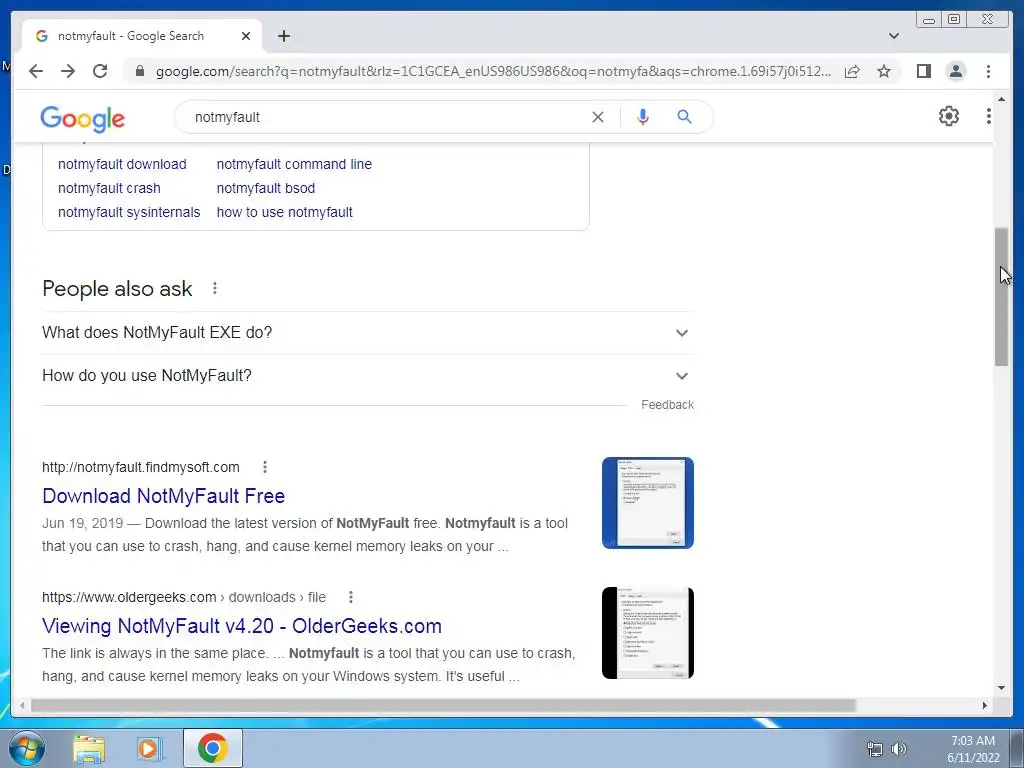Screen dimensions: 1024x768
Task: Open Chrome three-dot menu
Action: [988, 71]
